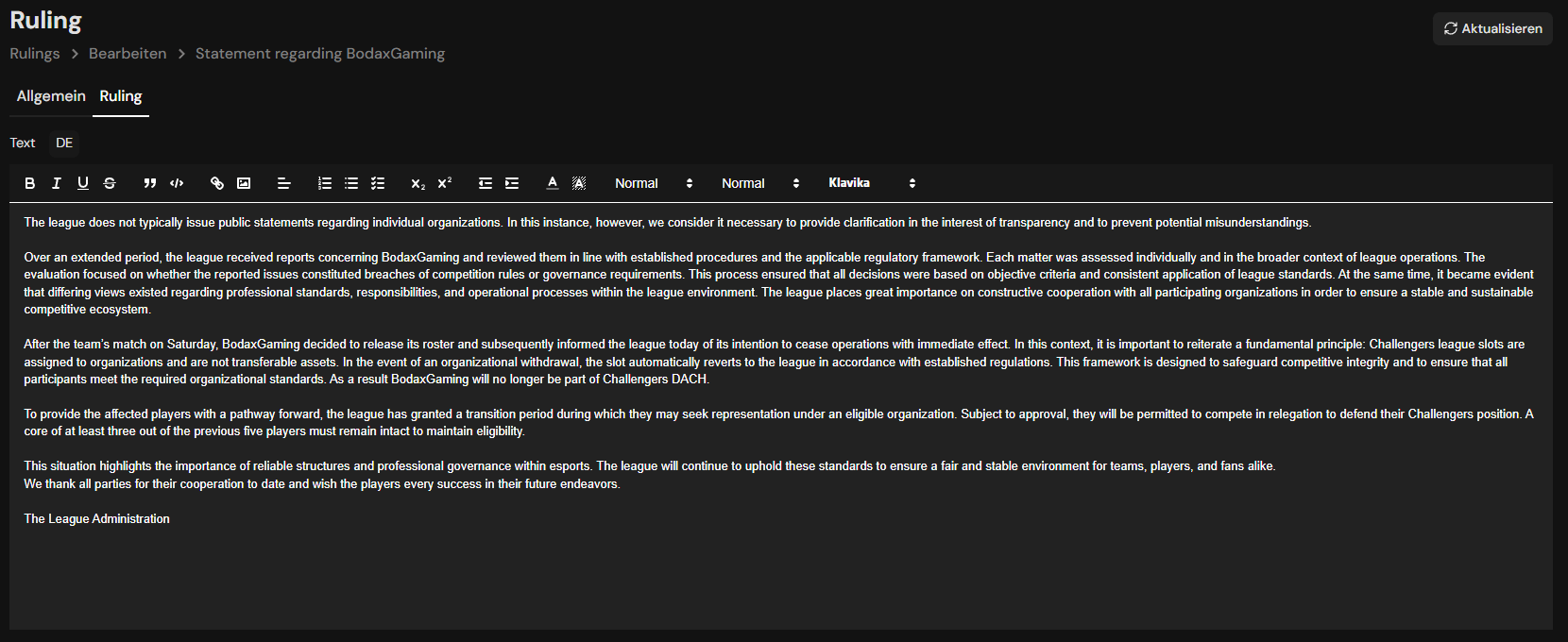
Task: Apply superscript formatting
Action: tap(445, 183)
